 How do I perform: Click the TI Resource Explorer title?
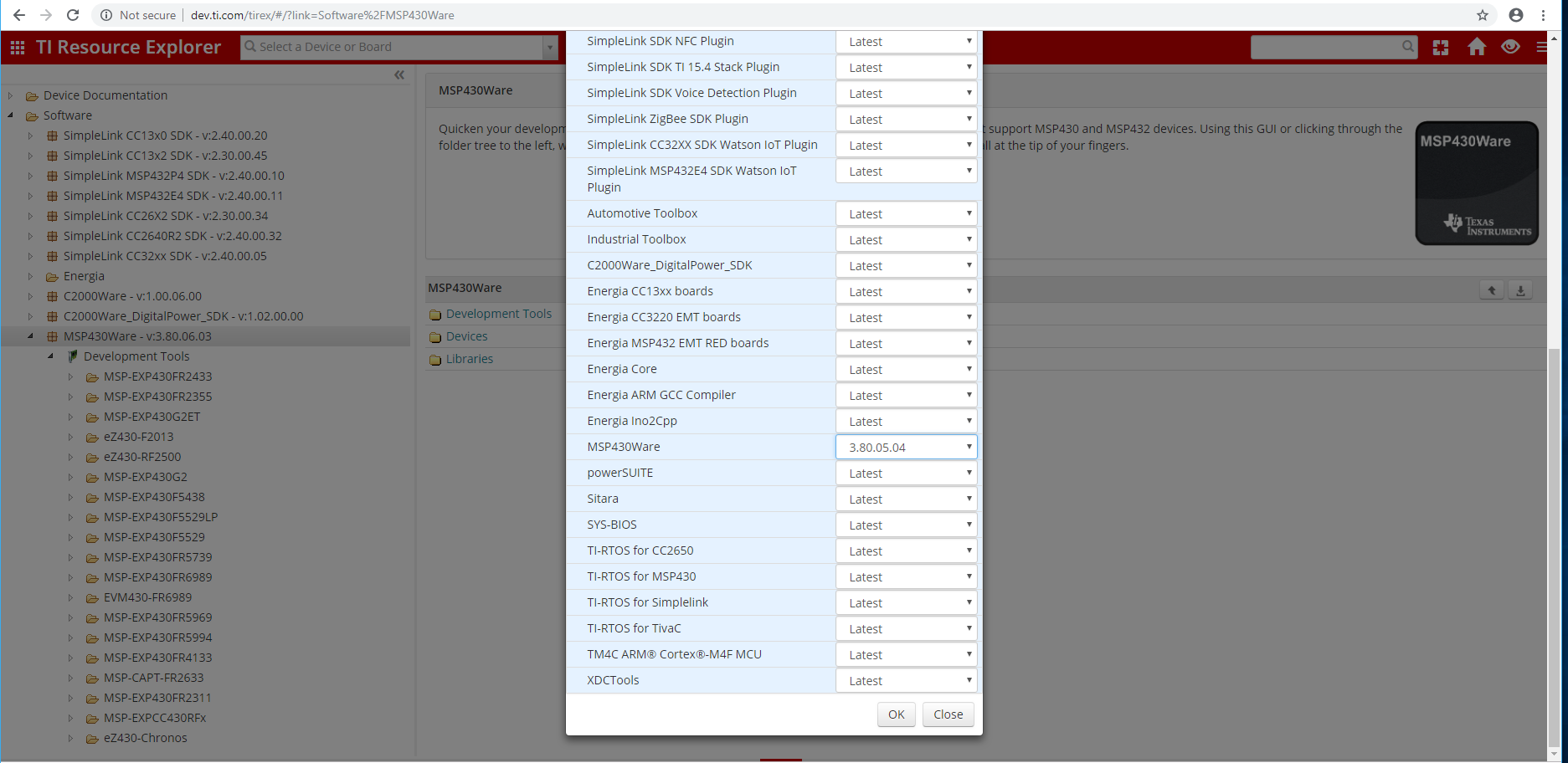point(128,47)
